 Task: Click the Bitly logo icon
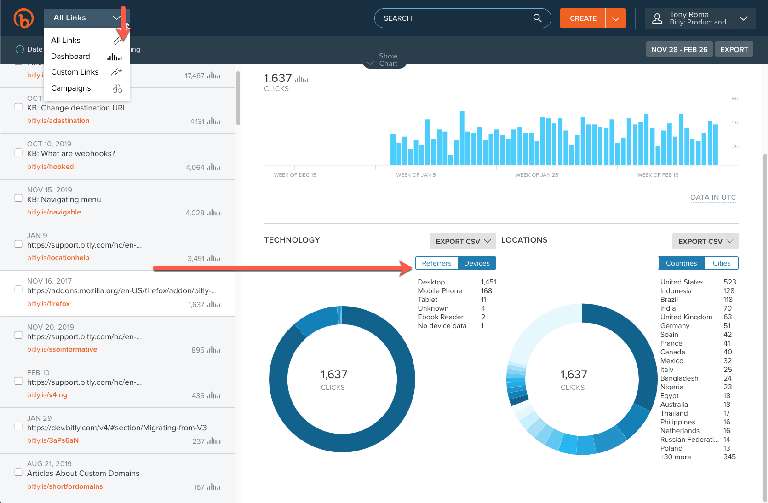(23, 19)
